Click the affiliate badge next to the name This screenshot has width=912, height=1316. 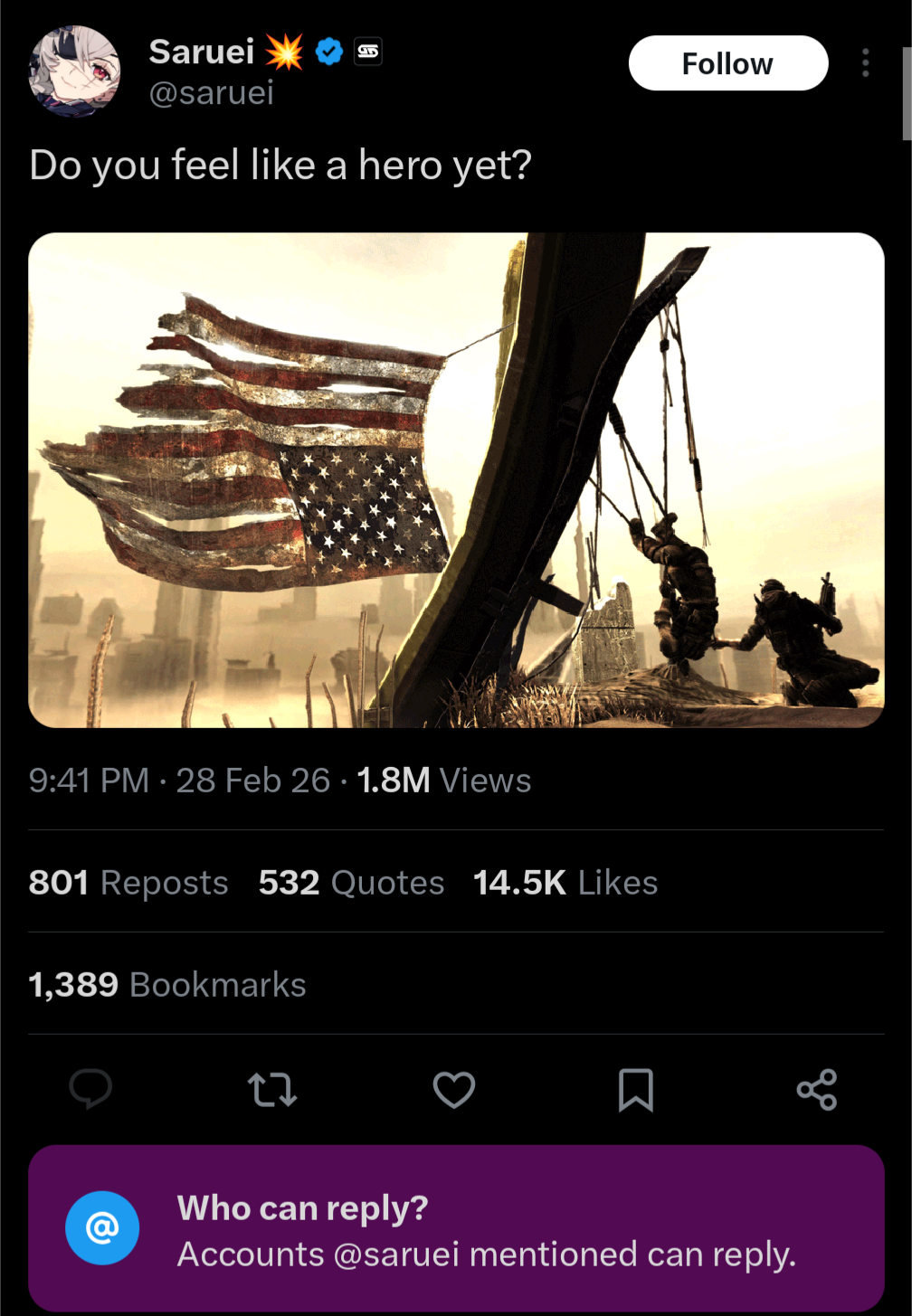coord(368,52)
